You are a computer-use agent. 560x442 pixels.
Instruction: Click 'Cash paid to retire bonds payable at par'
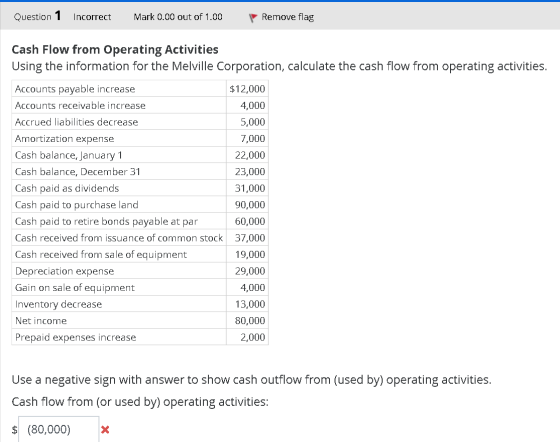[106, 221]
